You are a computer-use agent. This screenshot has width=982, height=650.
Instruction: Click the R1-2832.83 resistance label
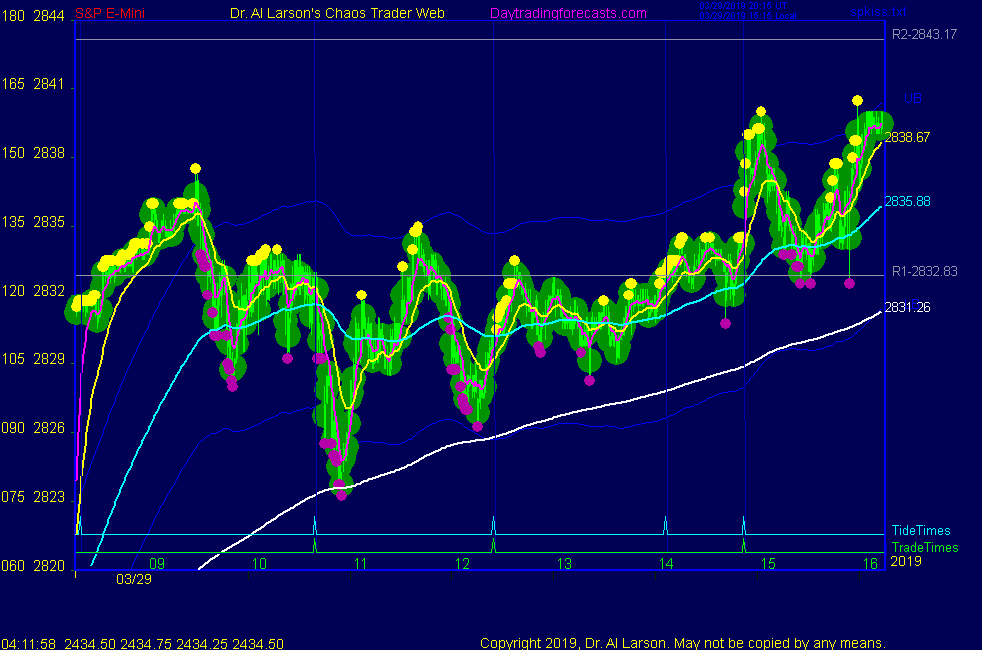click(x=924, y=271)
